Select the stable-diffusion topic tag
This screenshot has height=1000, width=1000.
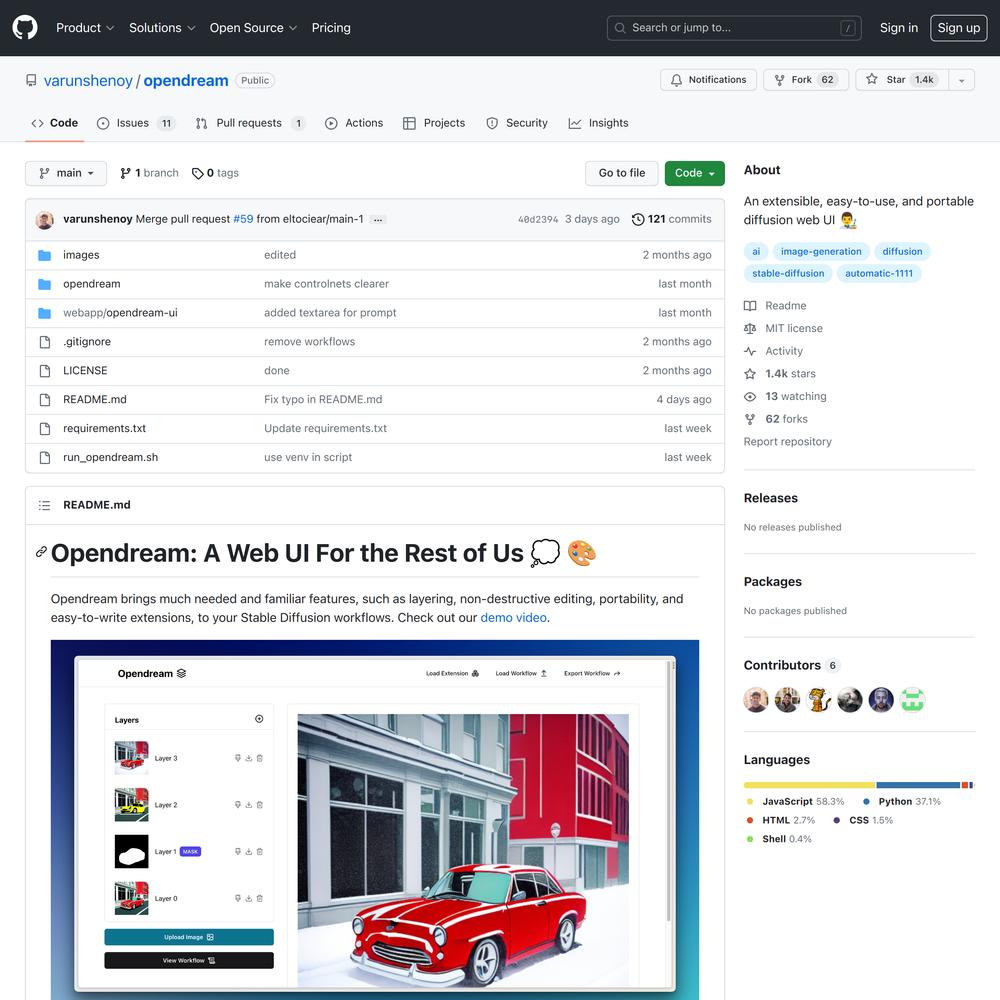(788, 273)
